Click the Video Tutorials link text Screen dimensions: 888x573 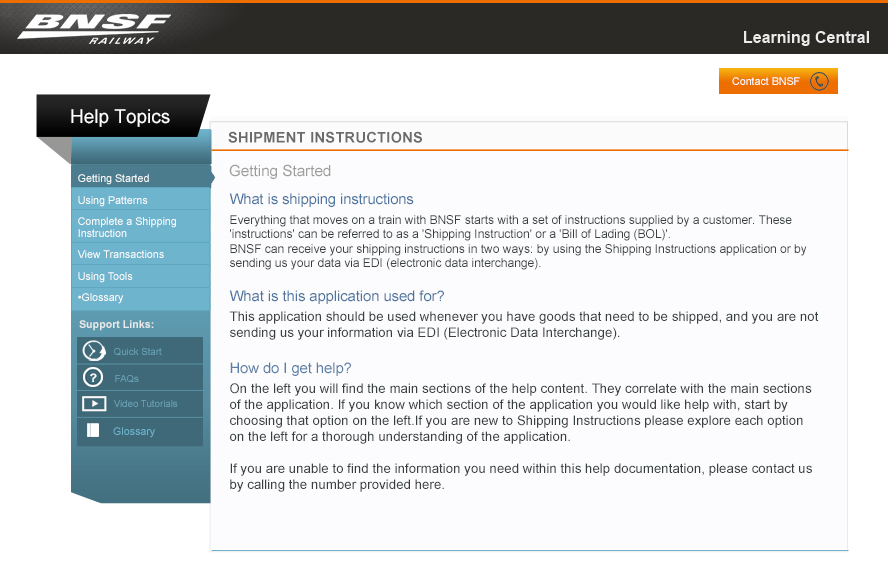[145, 404]
